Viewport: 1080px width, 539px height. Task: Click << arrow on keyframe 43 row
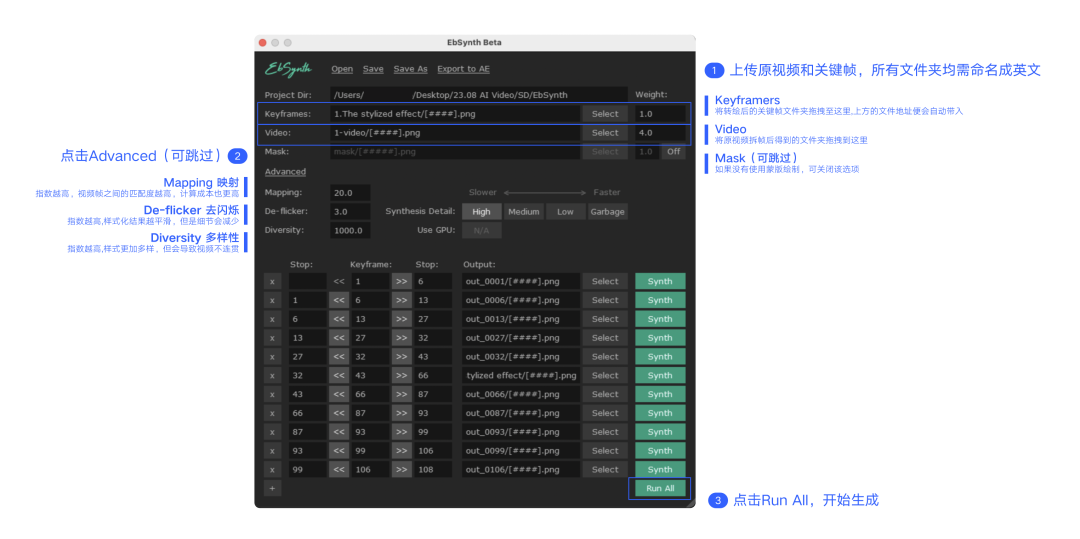pos(338,376)
